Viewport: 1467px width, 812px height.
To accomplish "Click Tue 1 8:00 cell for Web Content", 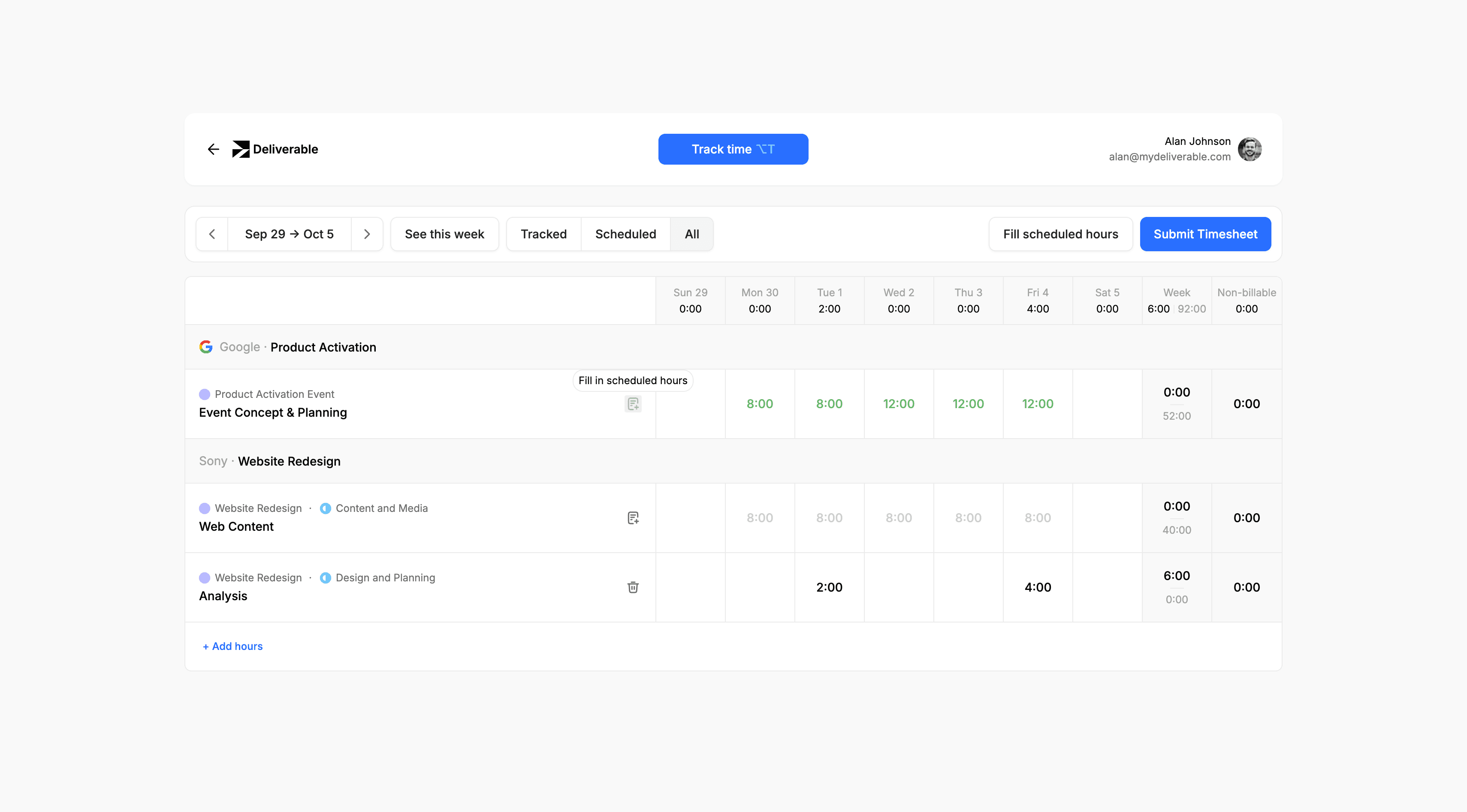I will (829, 518).
